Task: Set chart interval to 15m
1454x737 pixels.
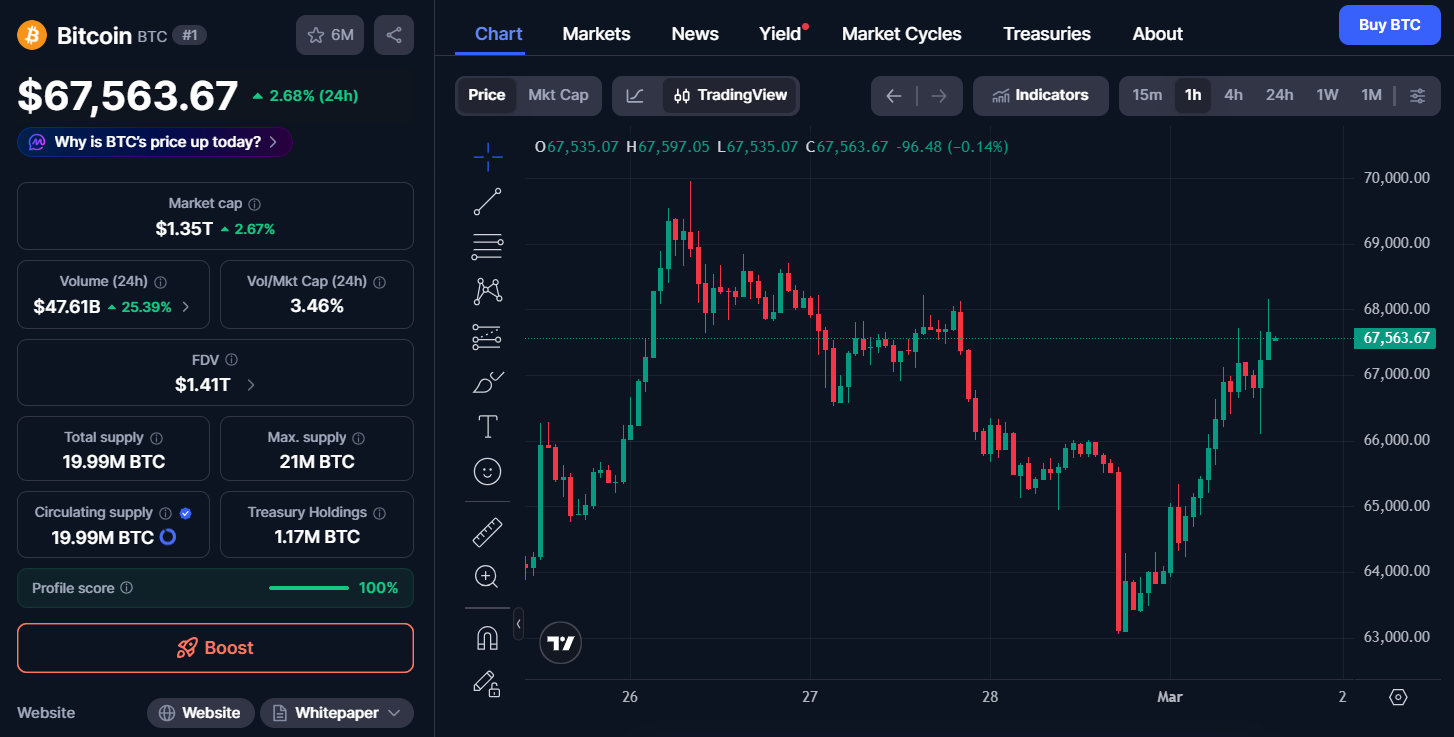Action: pyautogui.click(x=1147, y=96)
